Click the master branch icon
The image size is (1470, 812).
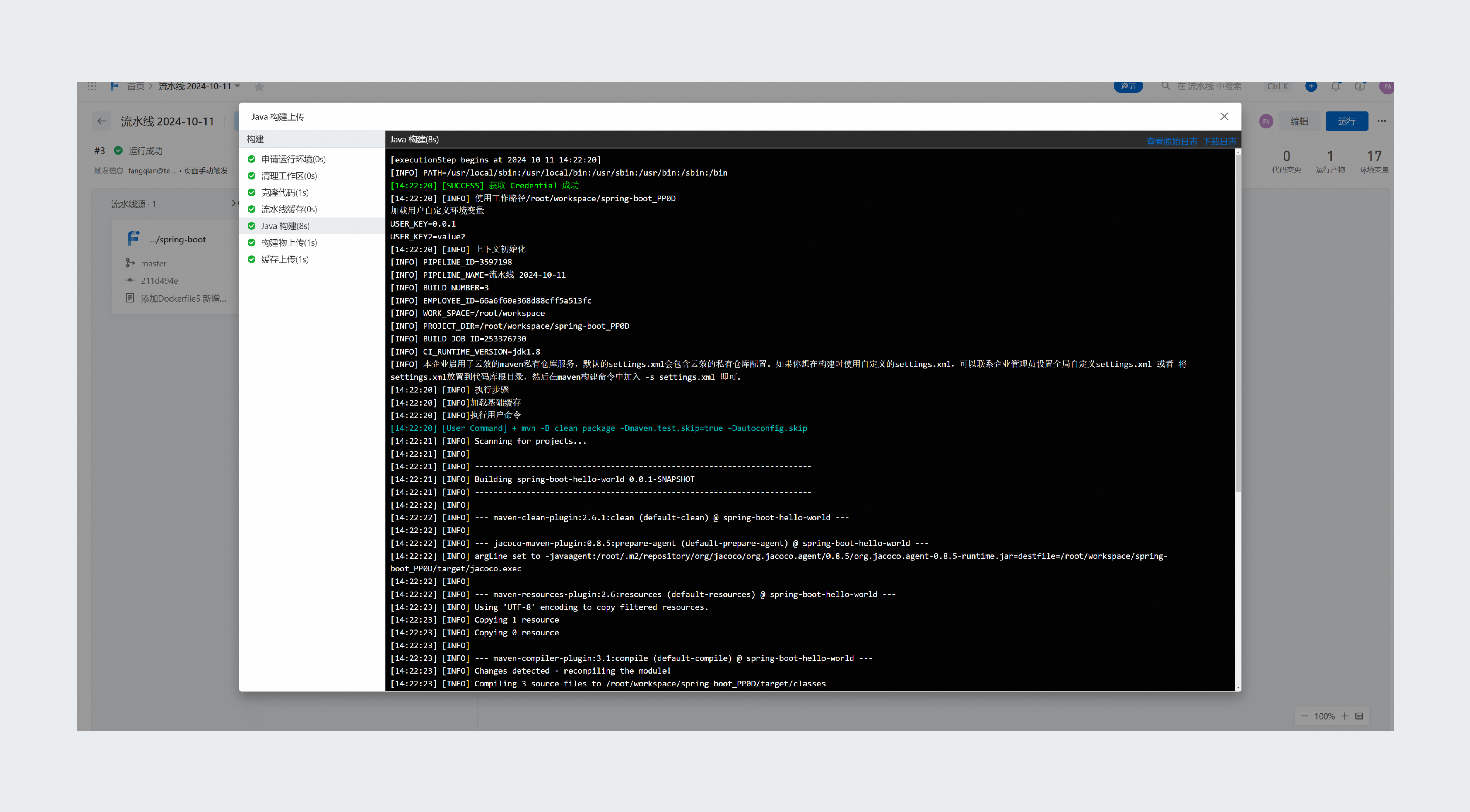[x=130, y=263]
